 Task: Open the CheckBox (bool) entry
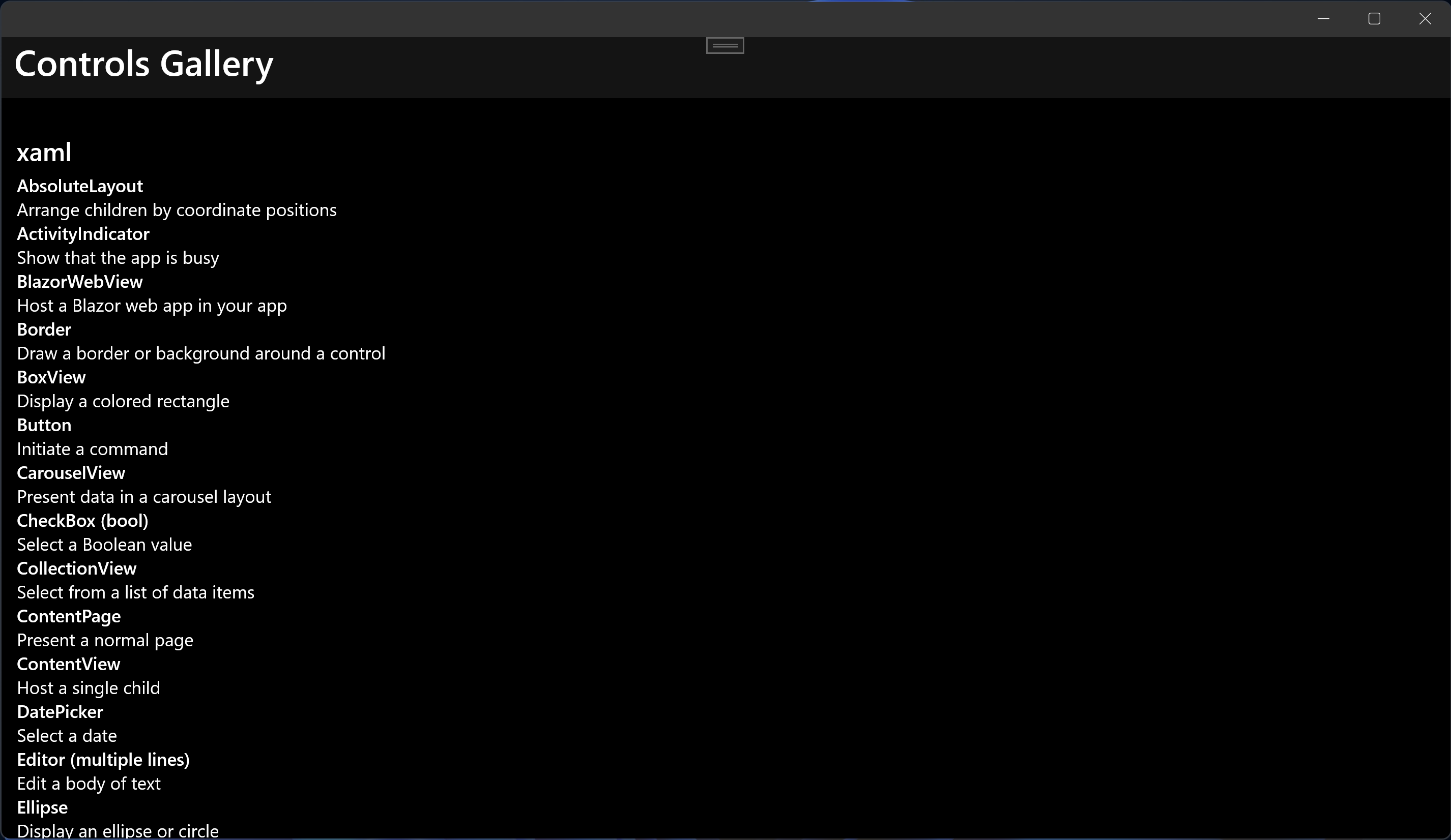pos(83,521)
